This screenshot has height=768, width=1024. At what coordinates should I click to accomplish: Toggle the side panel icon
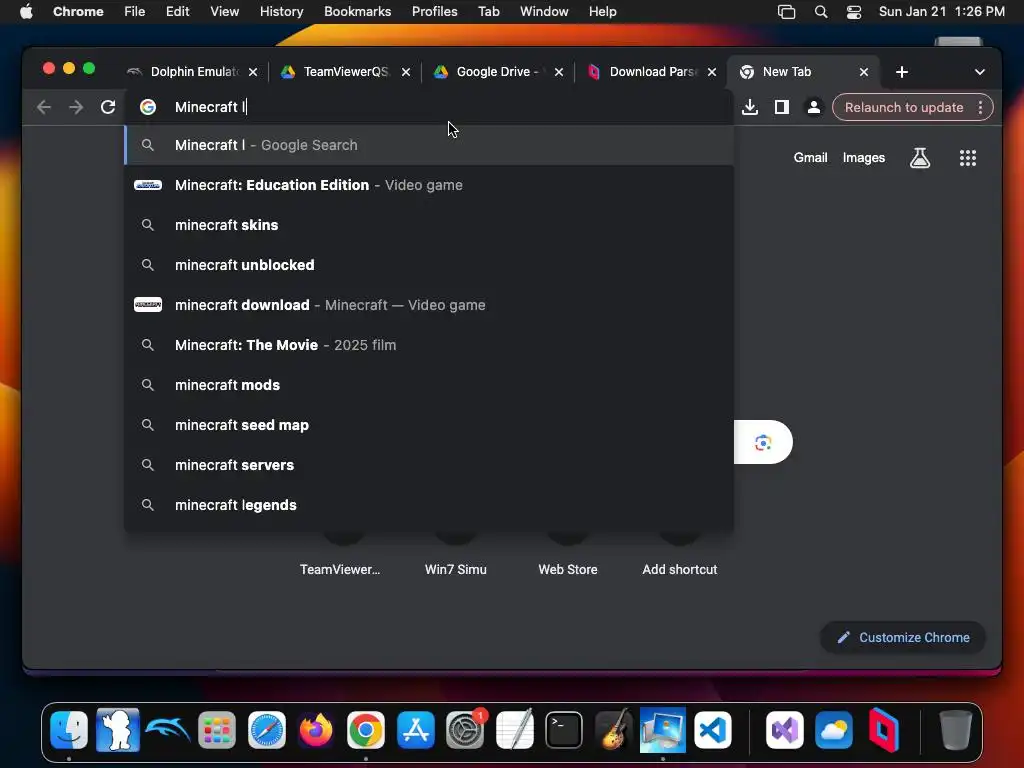click(782, 107)
